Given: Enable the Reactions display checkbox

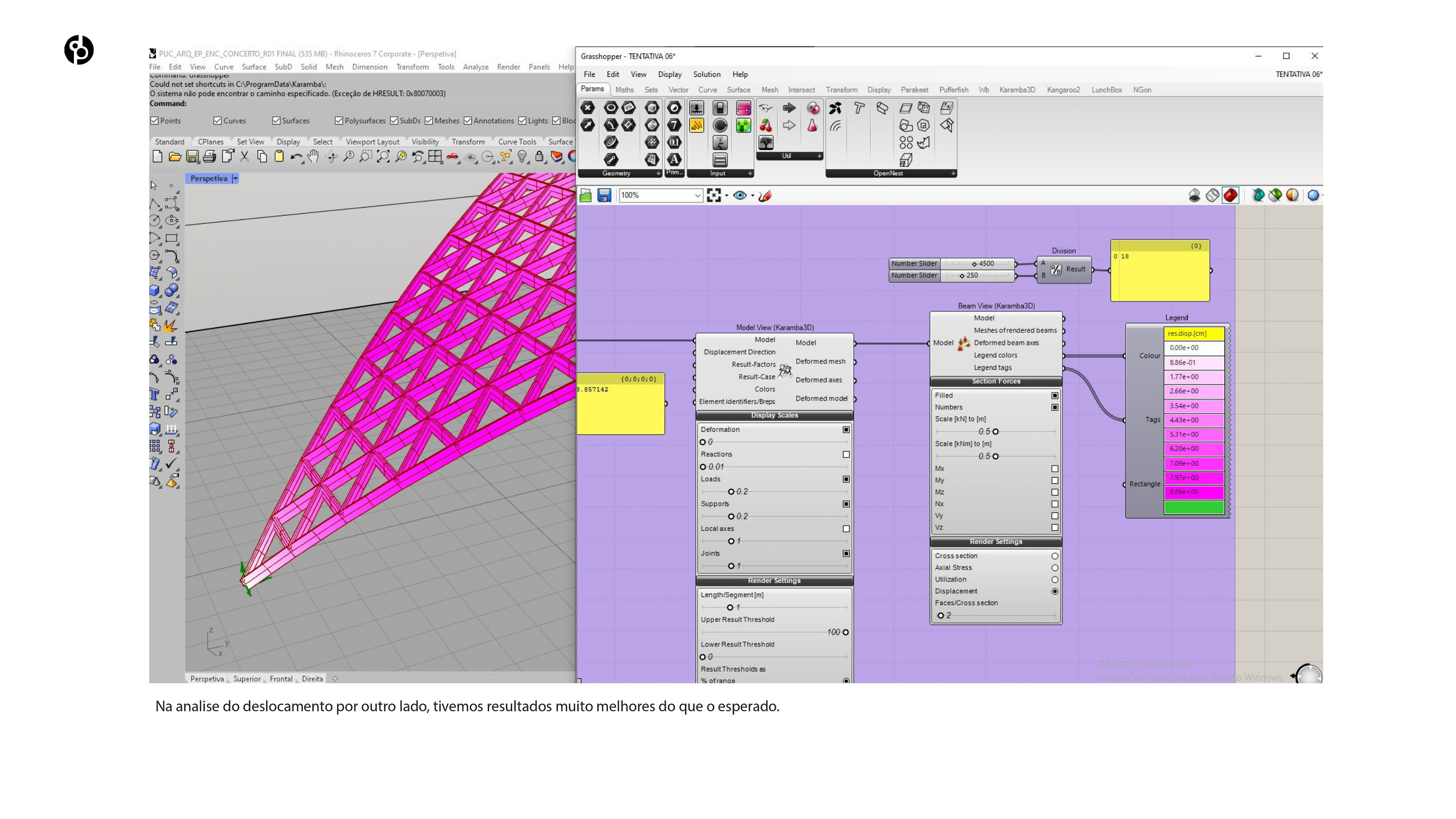Looking at the screenshot, I should [846, 455].
